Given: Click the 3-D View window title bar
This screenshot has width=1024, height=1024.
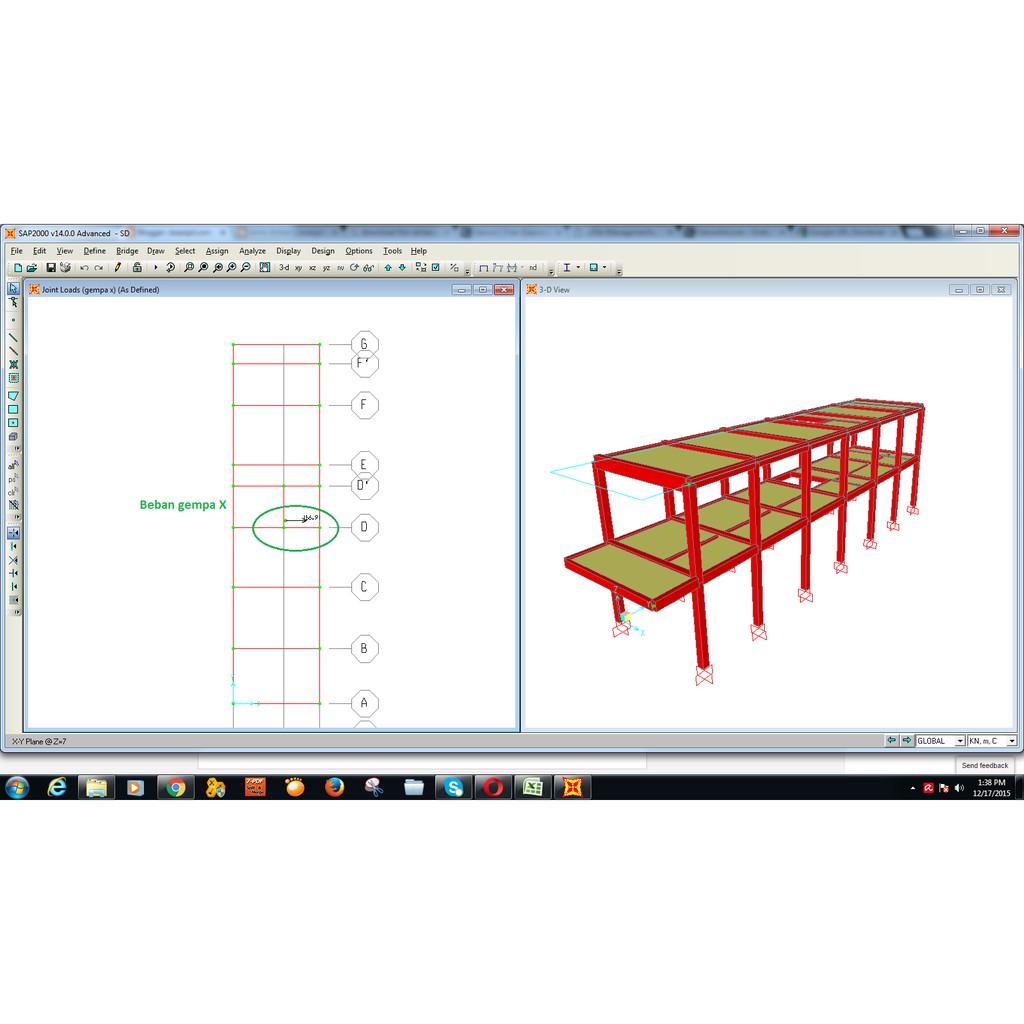Looking at the screenshot, I should (769, 289).
